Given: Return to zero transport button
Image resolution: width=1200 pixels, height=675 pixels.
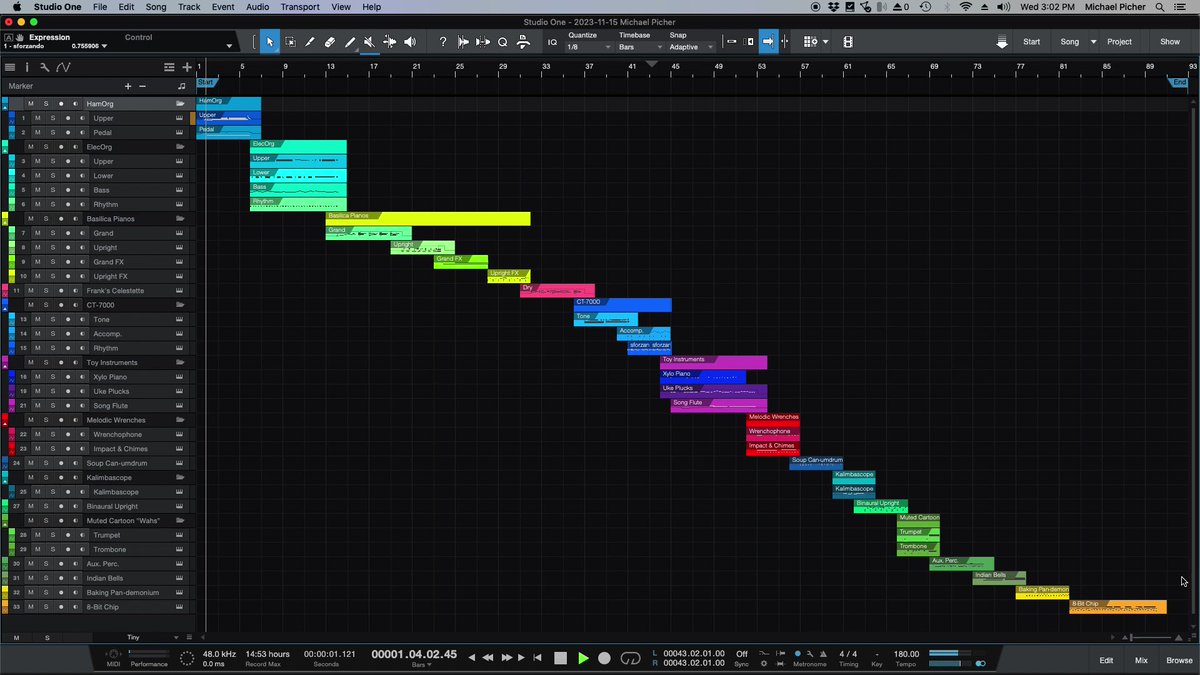Looking at the screenshot, I should [538, 658].
